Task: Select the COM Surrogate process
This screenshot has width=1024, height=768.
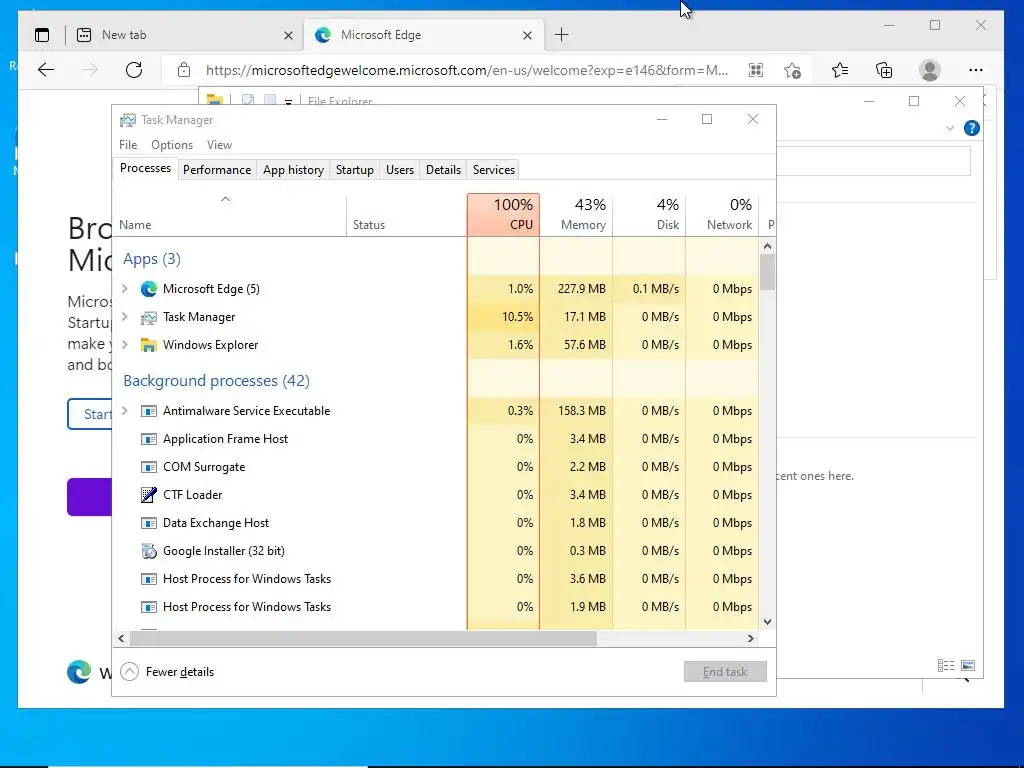Action: 436,467
